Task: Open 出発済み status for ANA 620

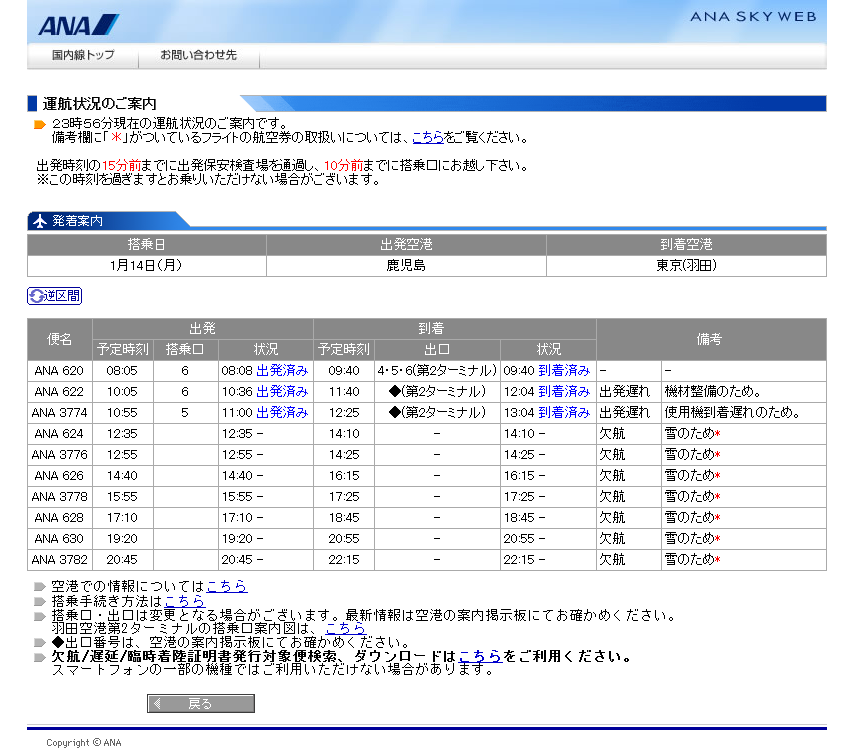Action: [282, 371]
